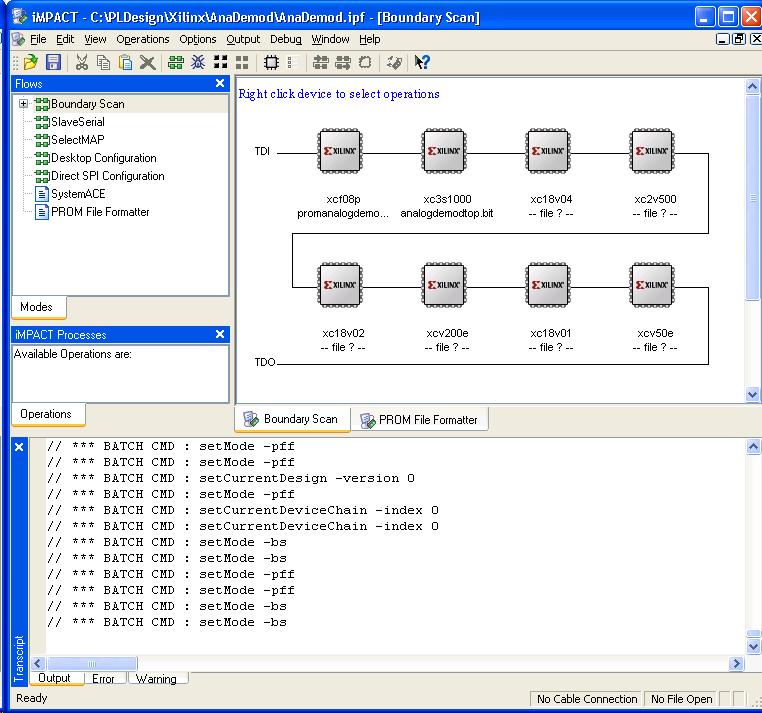Select SlaveSerial in the Flows tree
The image size is (762, 713).
click(77, 122)
